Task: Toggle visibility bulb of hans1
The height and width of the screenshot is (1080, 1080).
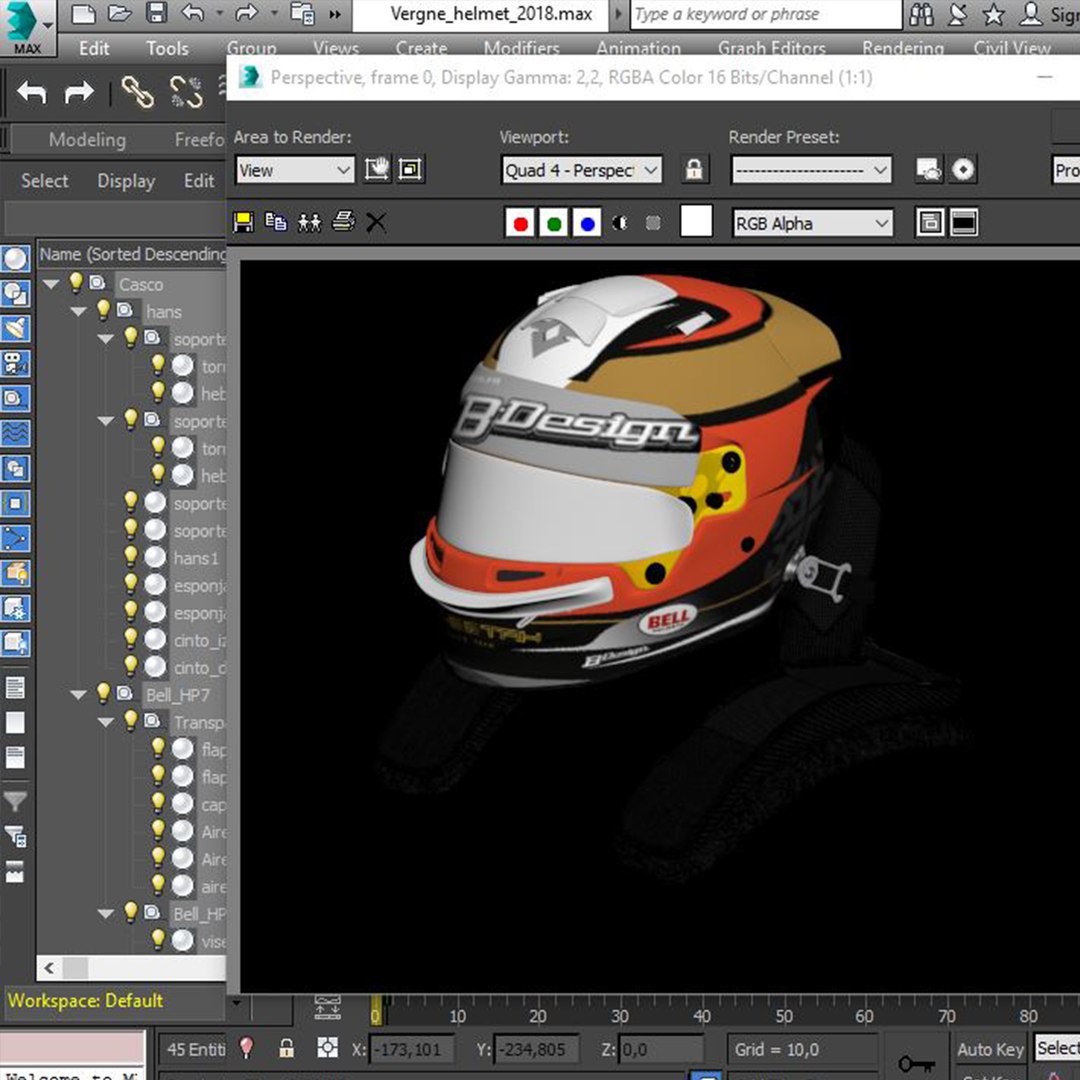Action: click(131, 557)
